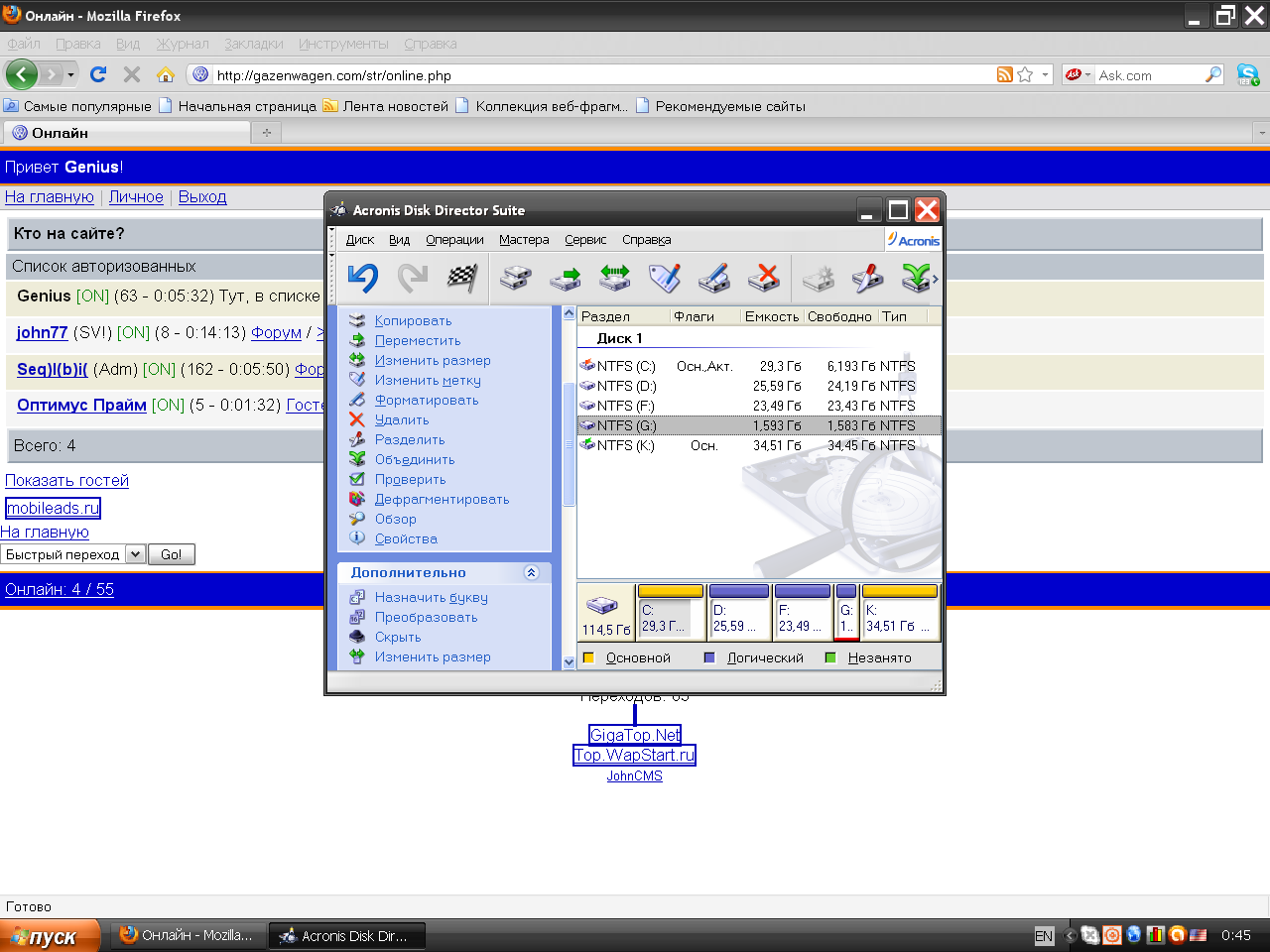This screenshot has height=952, width=1270.
Task: Click the Delete partition toolbar icon with the red X
Action: [764, 278]
